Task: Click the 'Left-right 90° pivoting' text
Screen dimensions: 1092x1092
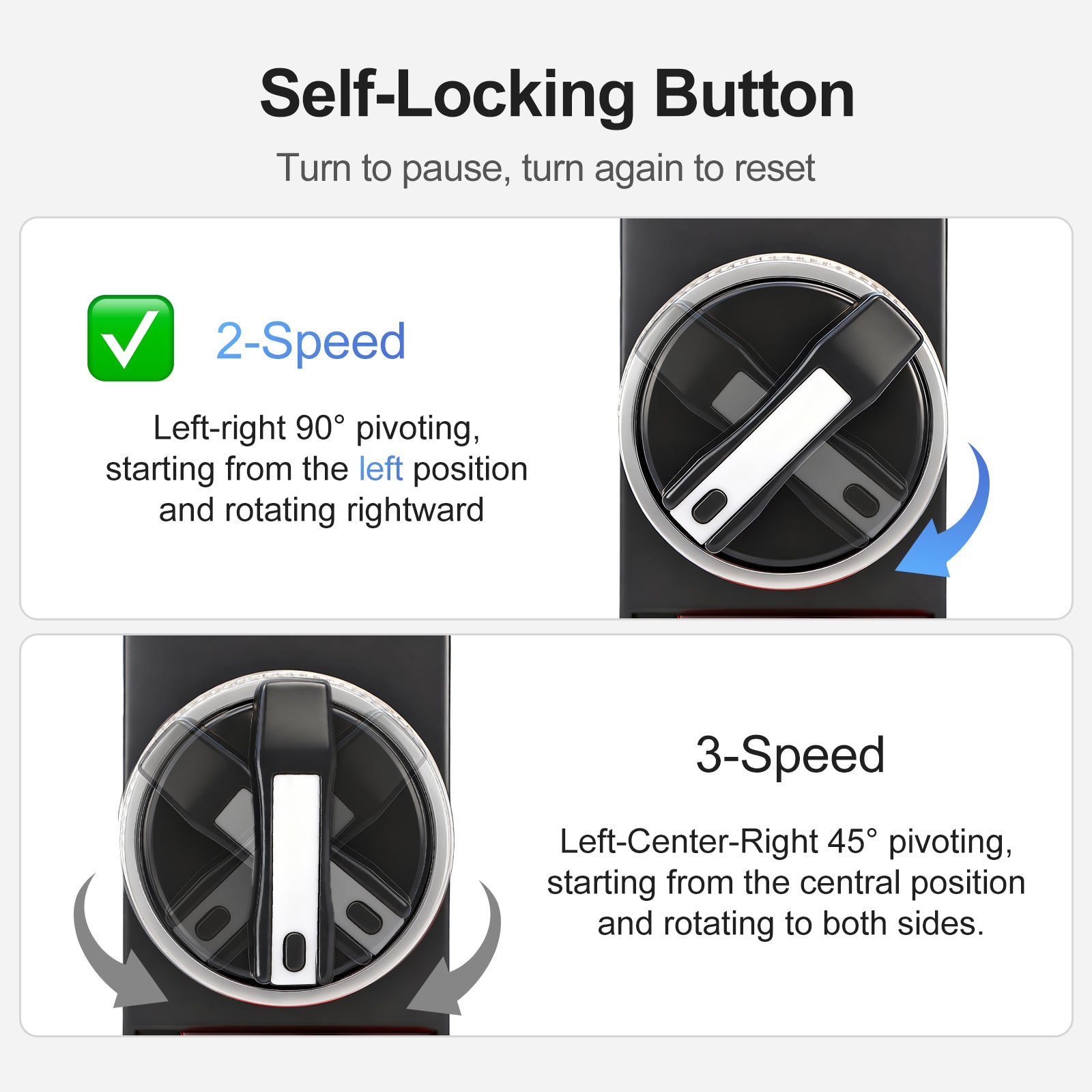Action: click(317, 429)
